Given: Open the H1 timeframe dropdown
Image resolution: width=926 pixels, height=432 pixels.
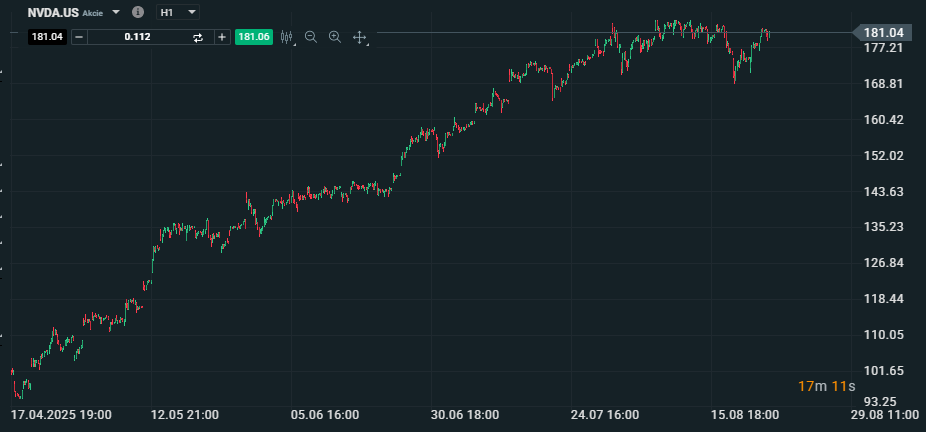Looking at the screenshot, I should [x=178, y=13].
